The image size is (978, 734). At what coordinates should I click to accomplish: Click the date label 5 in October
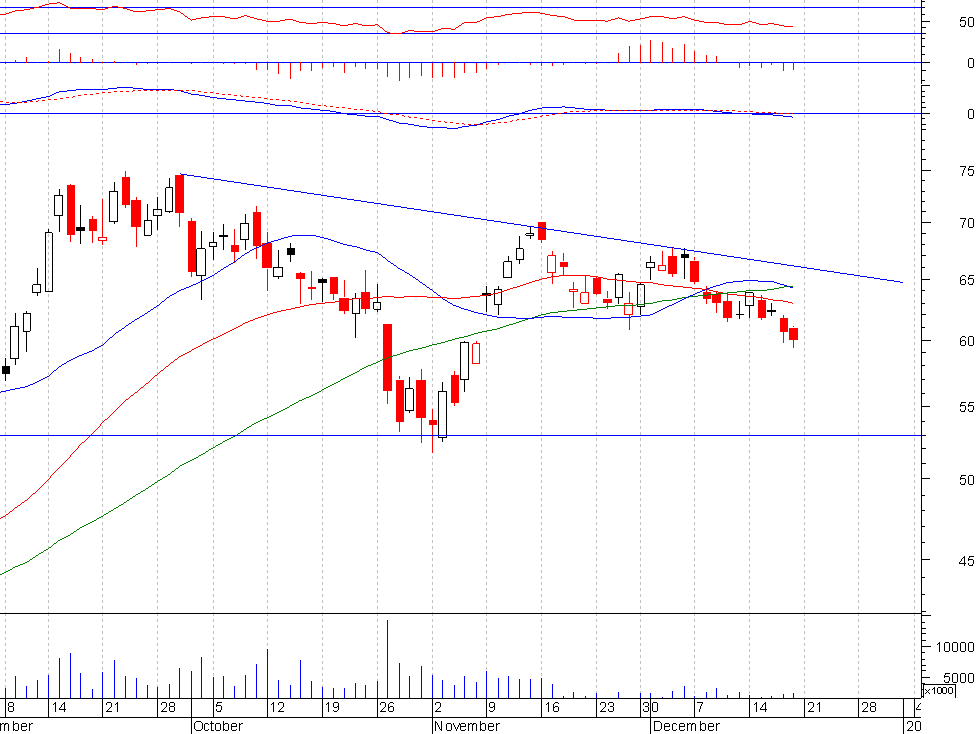pos(219,707)
